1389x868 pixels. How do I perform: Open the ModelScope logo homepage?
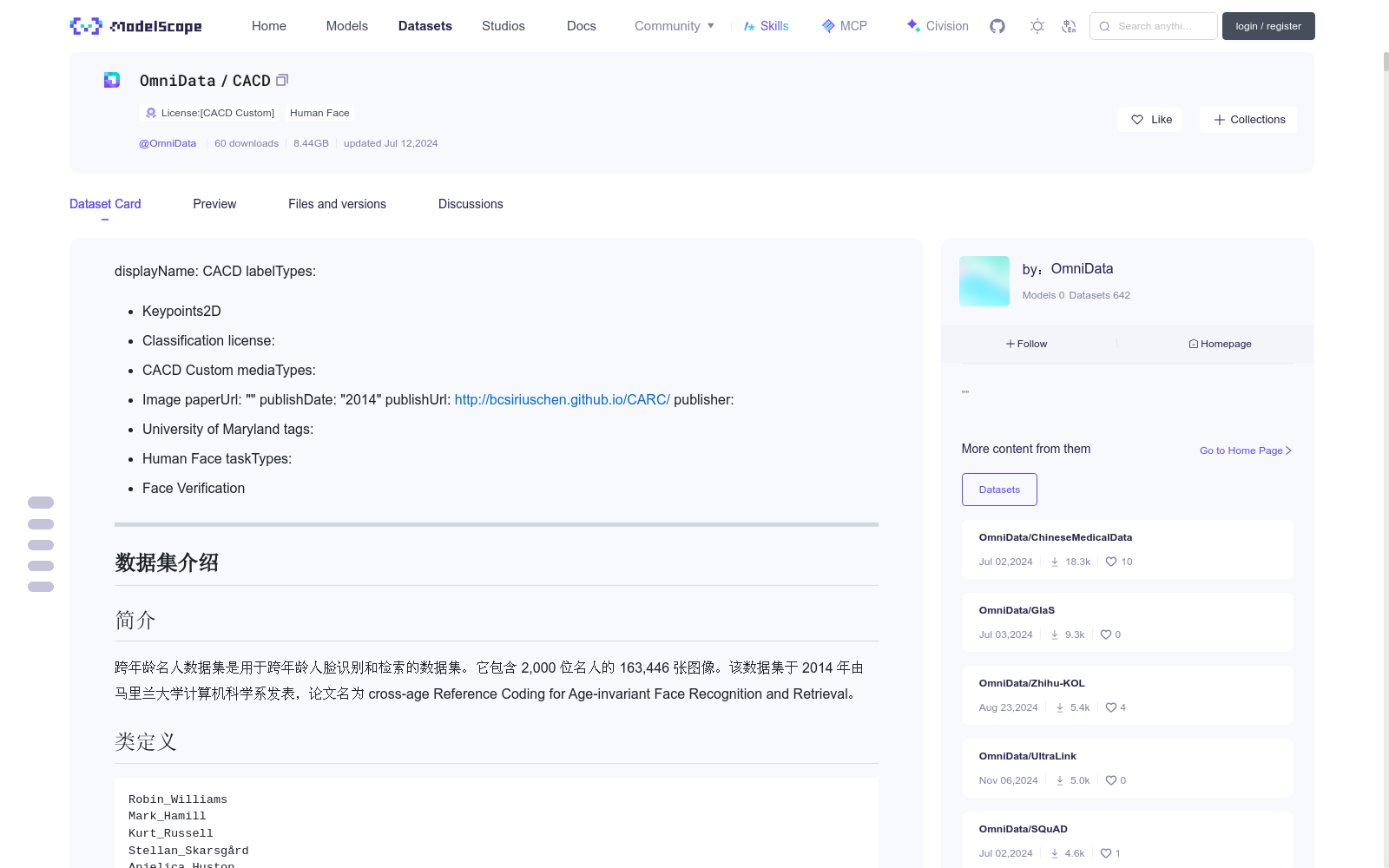[135, 26]
